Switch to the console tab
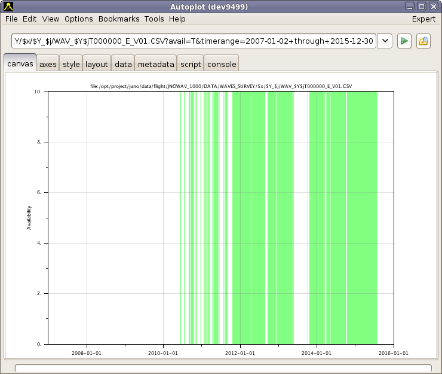The image size is (442, 374). point(222,64)
